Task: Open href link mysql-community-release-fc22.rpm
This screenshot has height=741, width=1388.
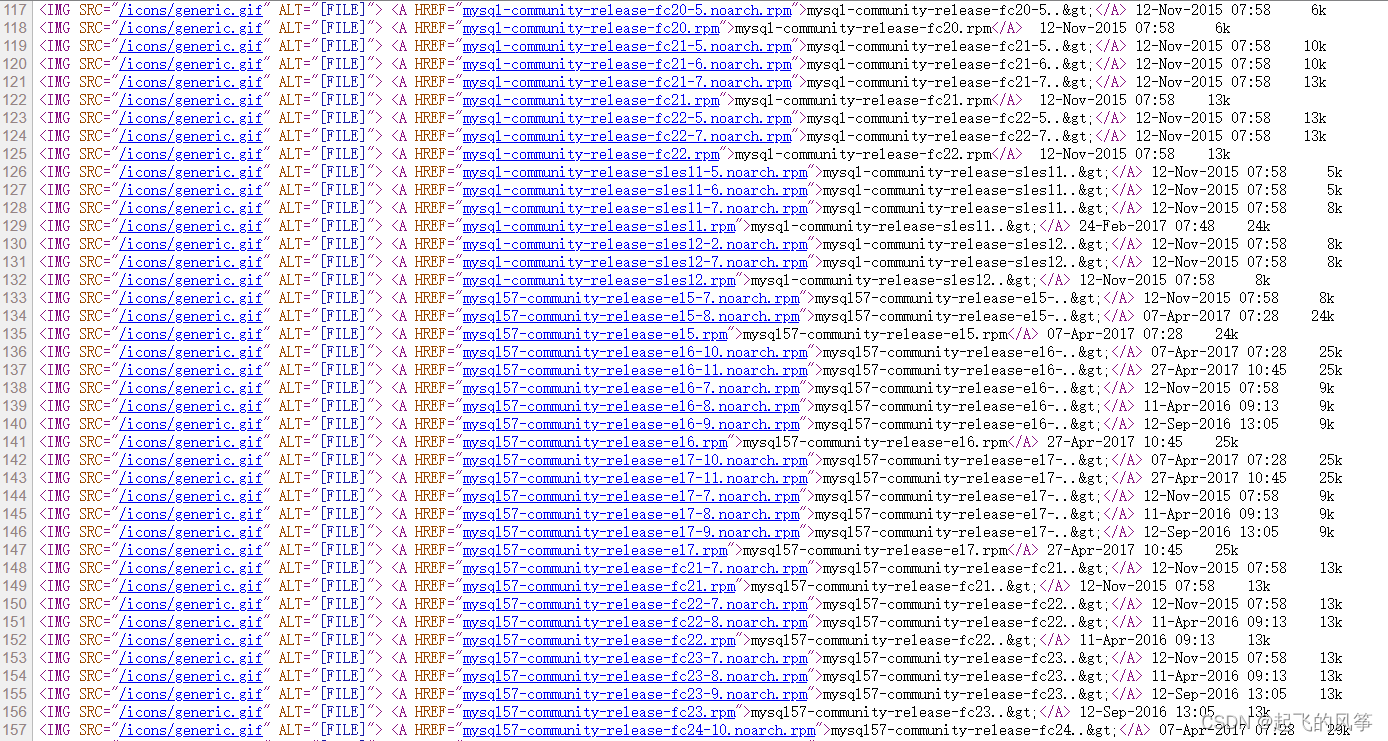Action: point(591,154)
